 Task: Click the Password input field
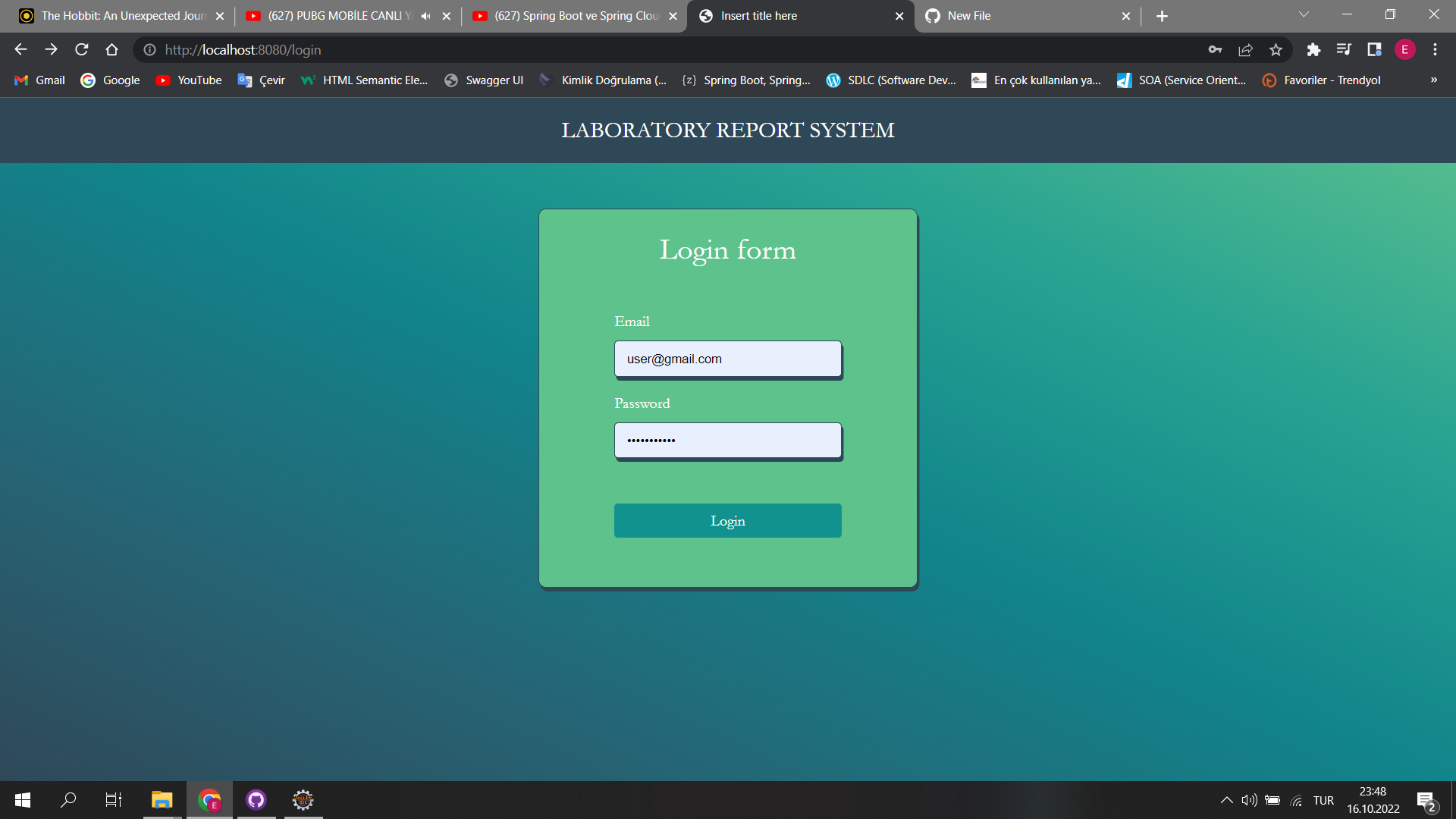click(x=728, y=441)
